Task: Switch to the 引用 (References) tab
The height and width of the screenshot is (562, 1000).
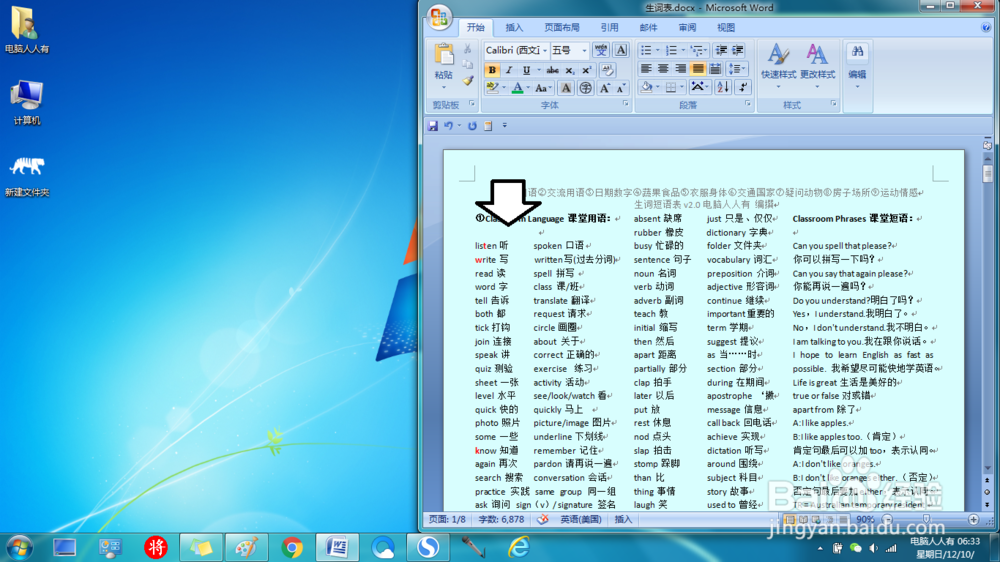Action: point(609,27)
